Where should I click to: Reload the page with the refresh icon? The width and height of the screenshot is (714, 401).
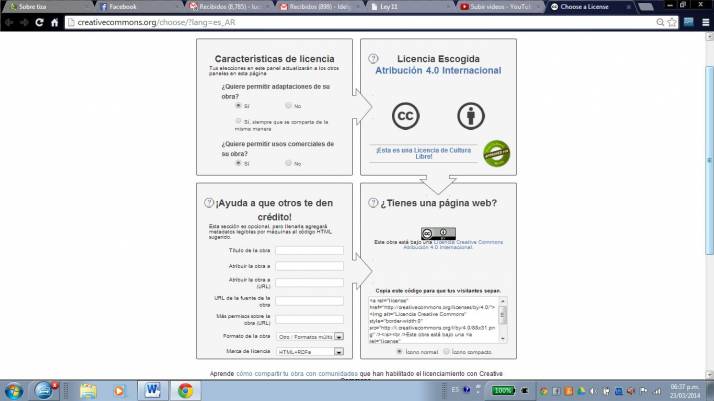coord(40,22)
